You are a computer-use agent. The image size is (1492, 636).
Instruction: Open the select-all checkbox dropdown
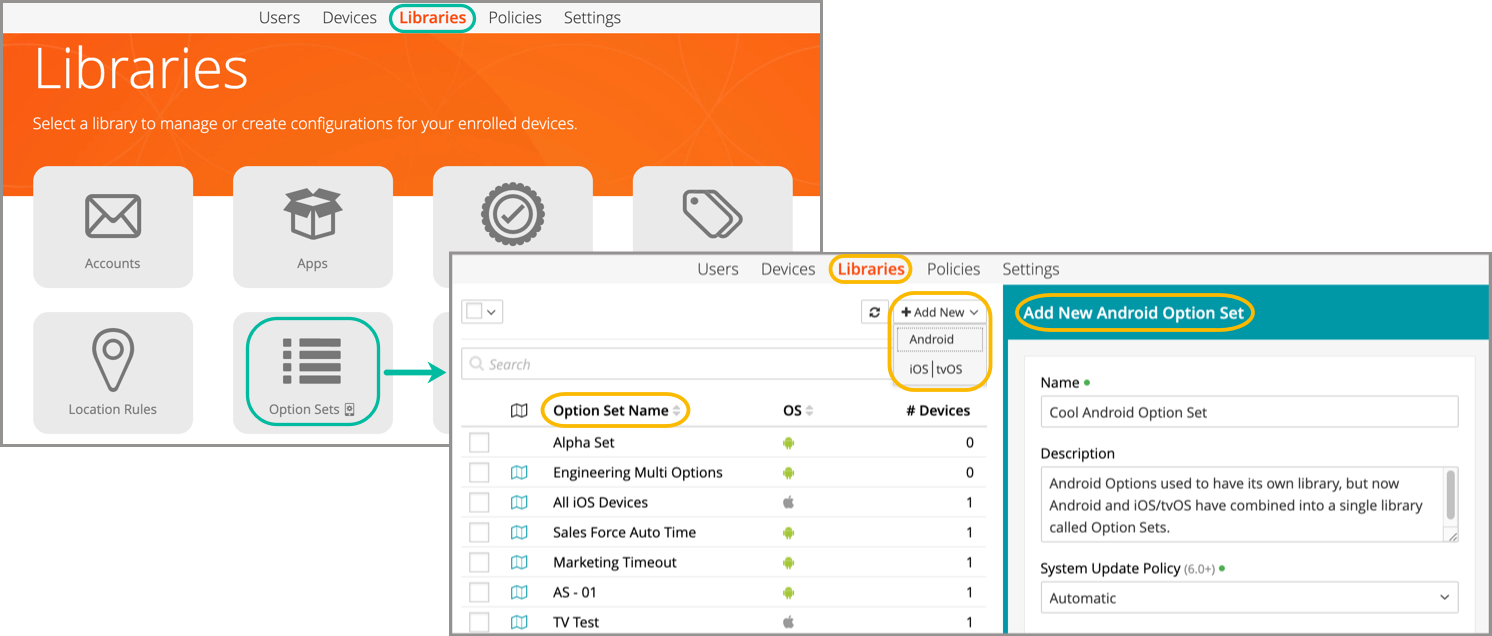tap(481, 312)
